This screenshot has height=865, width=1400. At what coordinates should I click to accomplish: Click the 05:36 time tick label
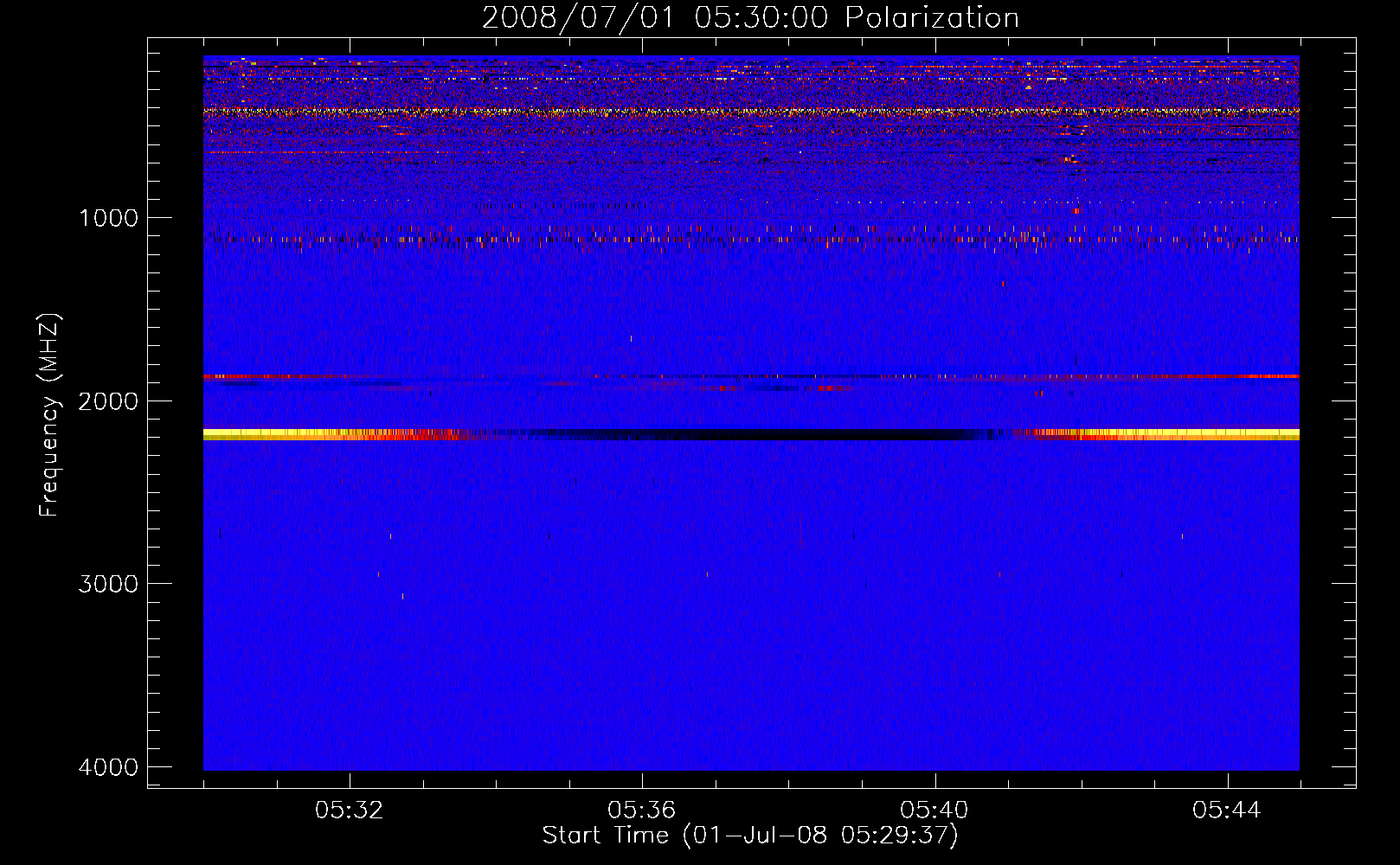point(642,811)
